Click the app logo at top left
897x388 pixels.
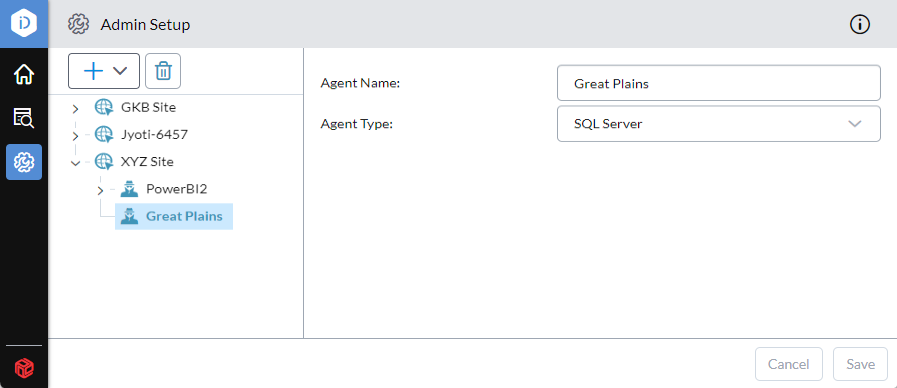(x=24, y=23)
